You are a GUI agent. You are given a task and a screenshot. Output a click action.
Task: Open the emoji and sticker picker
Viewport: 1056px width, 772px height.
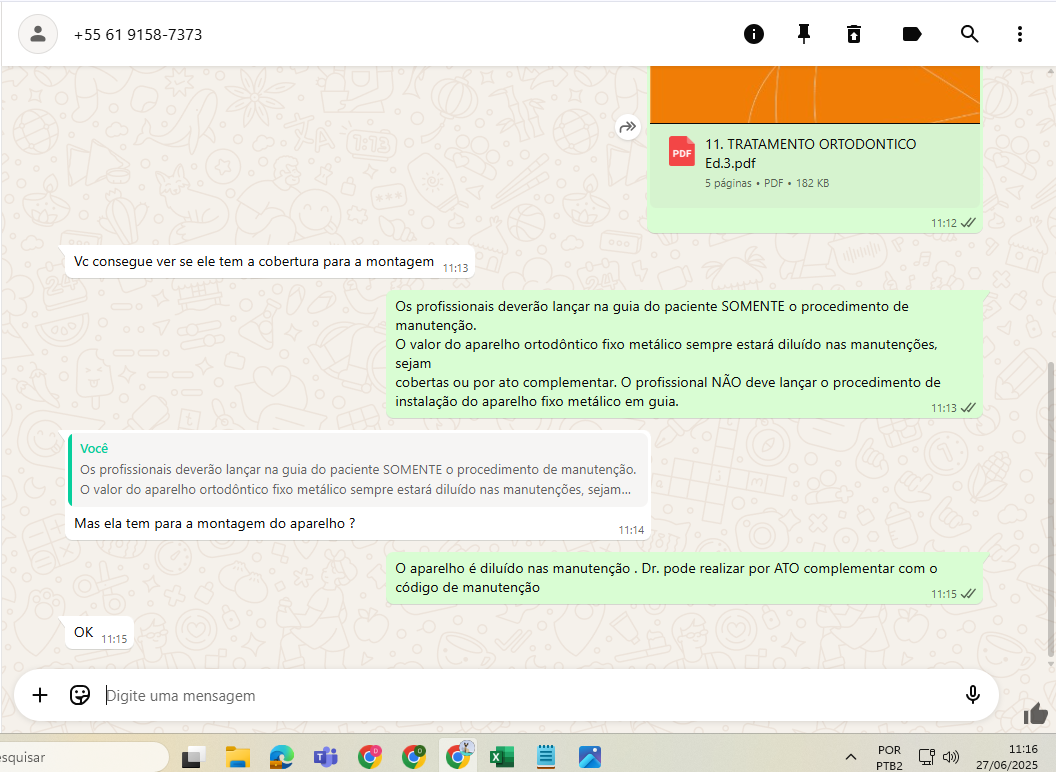(79, 695)
